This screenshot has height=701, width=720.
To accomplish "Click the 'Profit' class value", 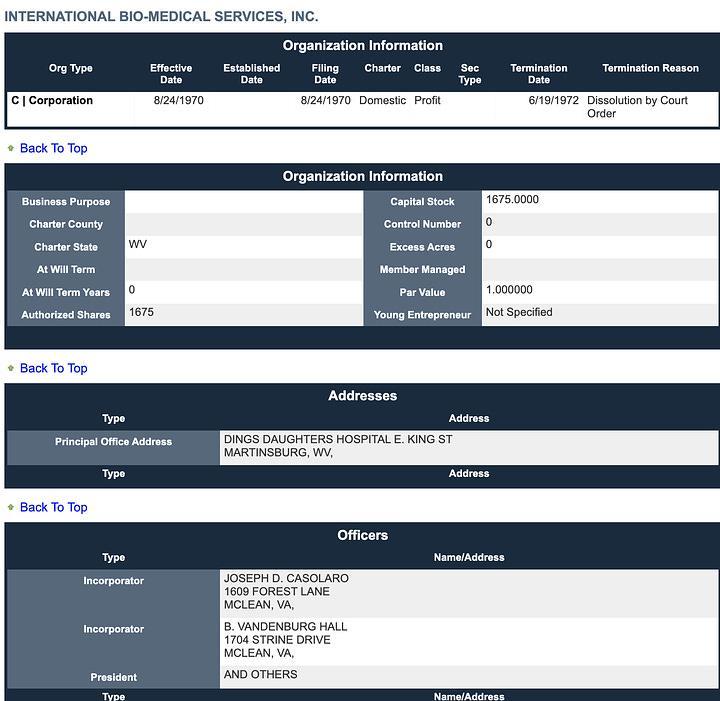I will coord(427,101).
